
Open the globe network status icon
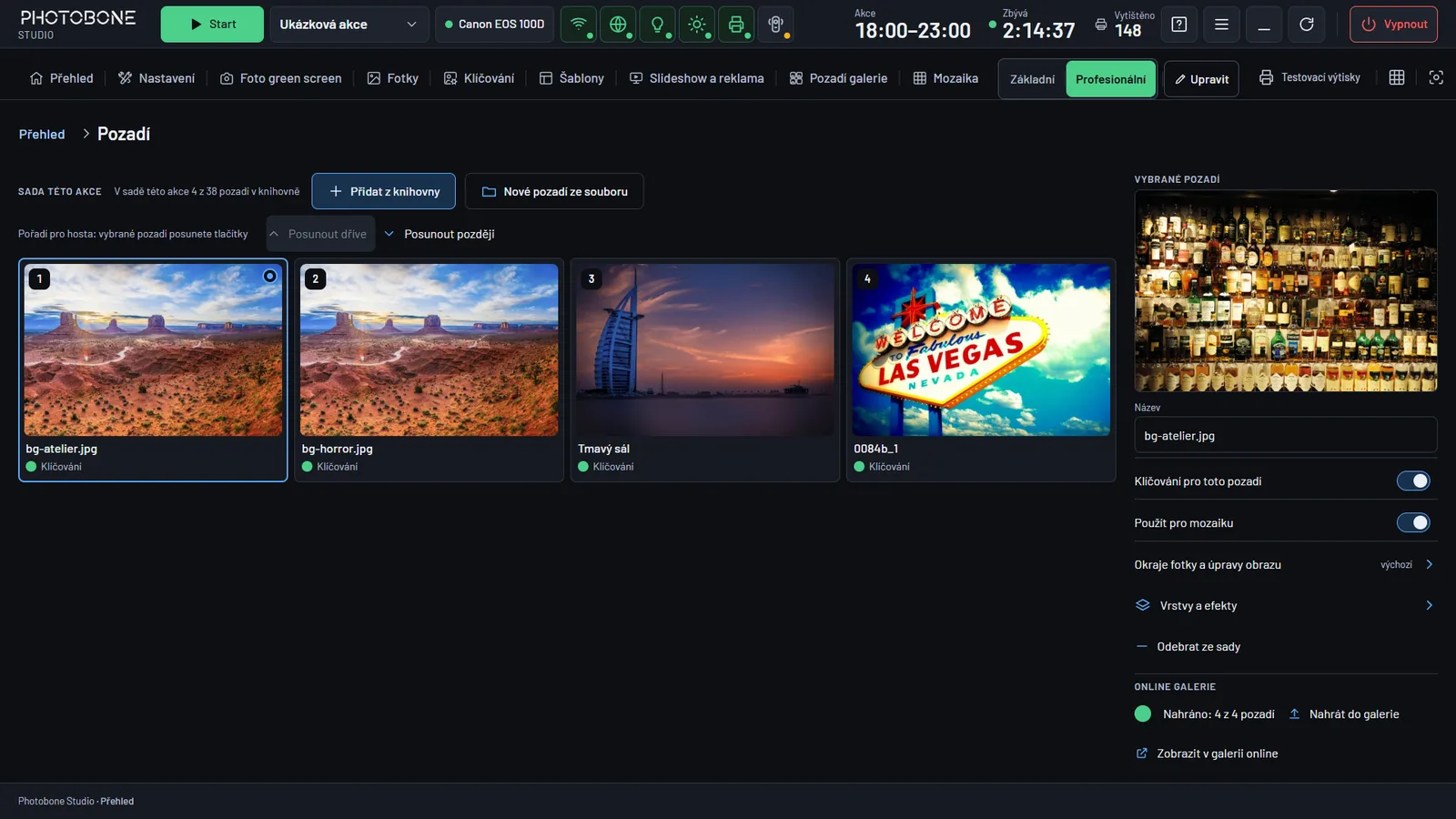618,25
